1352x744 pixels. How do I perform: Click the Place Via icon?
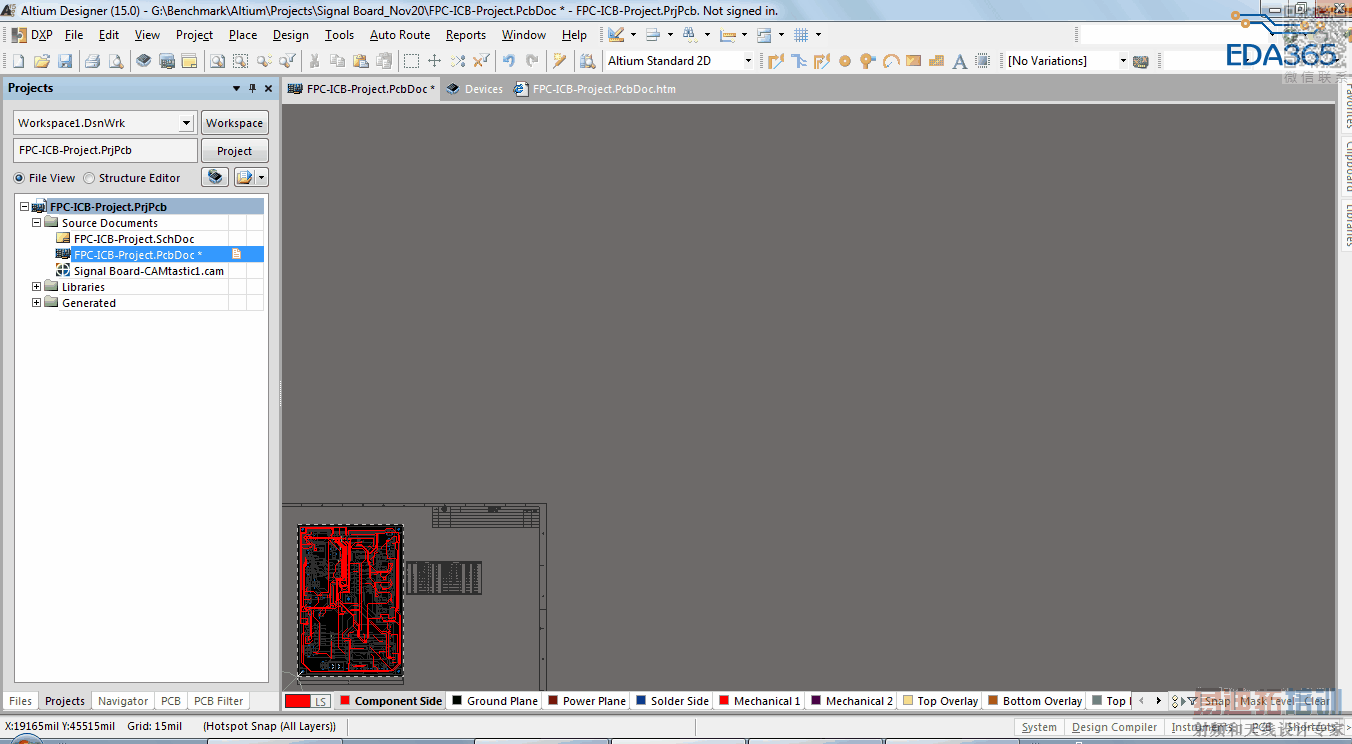click(x=868, y=61)
